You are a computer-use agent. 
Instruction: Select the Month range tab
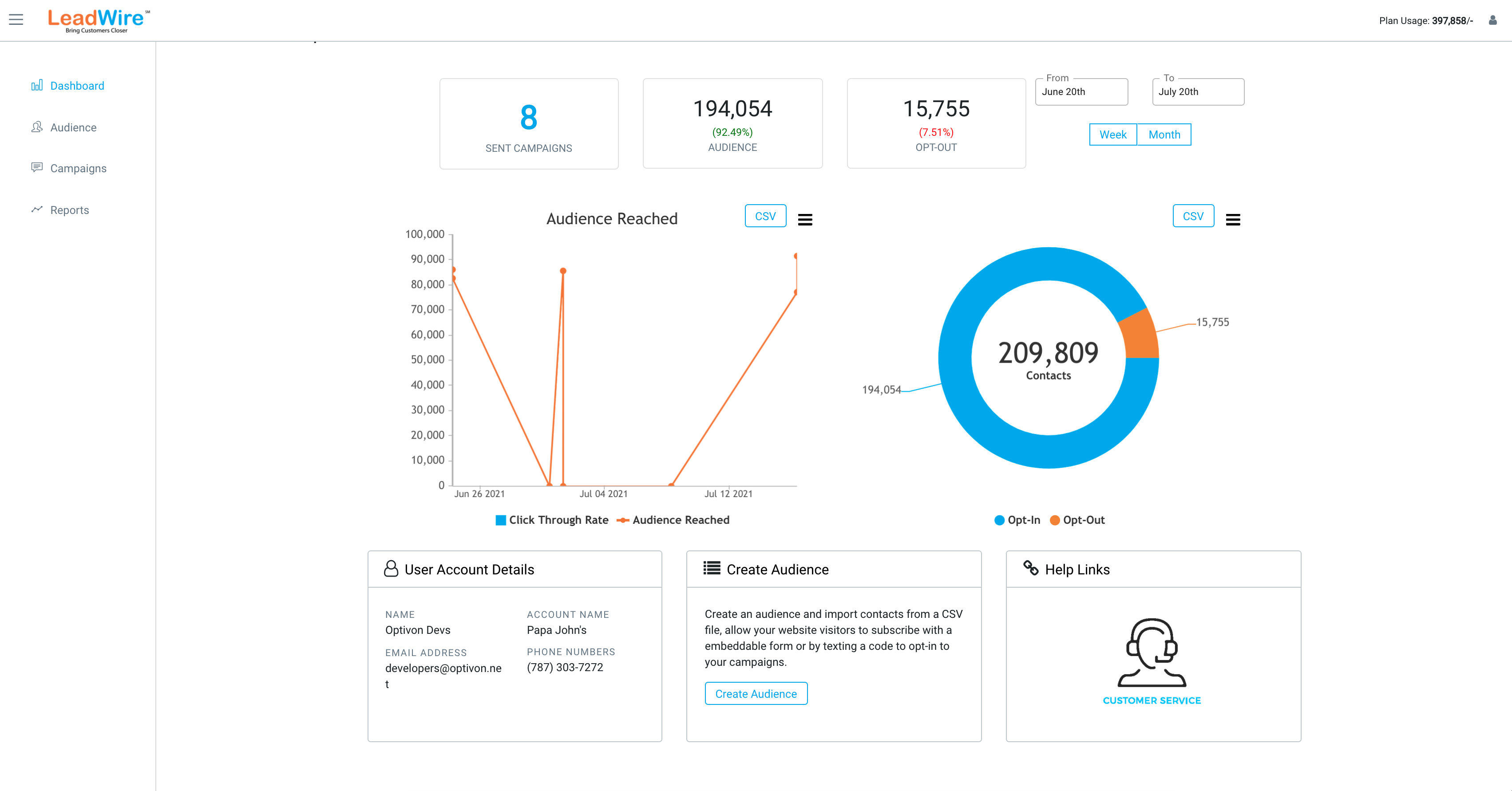tap(1164, 134)
